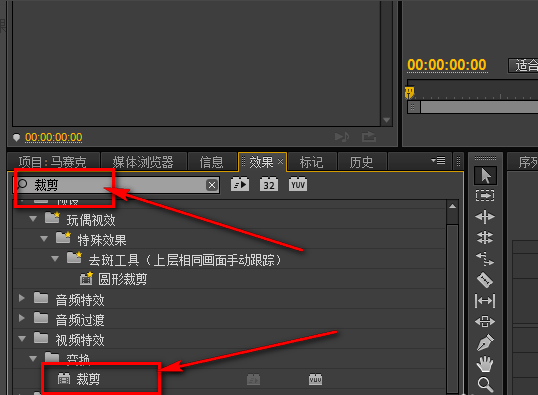Collapse the 视频特效 folder
The image size is (538, 395).
22,339
